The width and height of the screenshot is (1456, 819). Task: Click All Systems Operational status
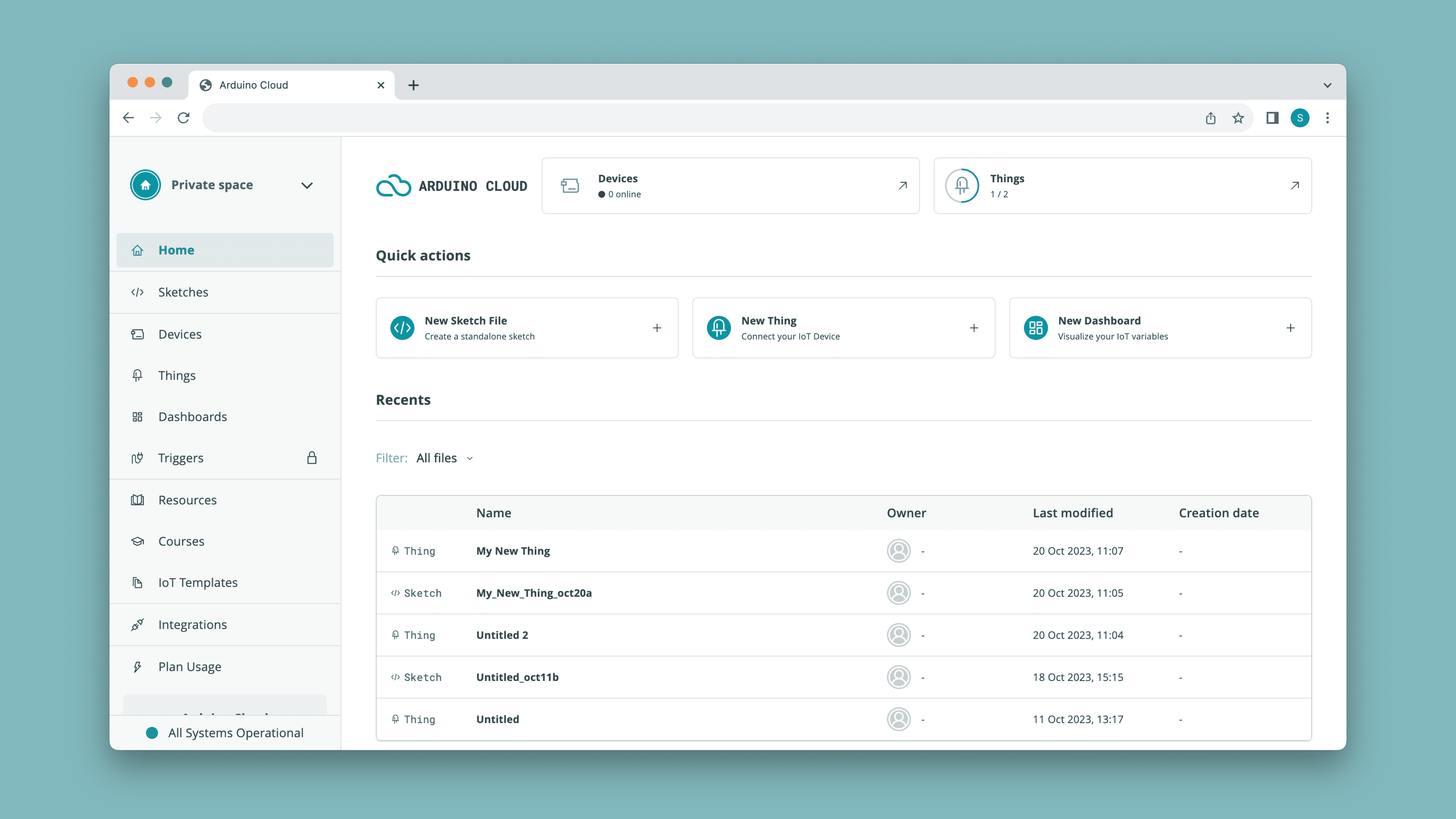(x=235, y=733)
